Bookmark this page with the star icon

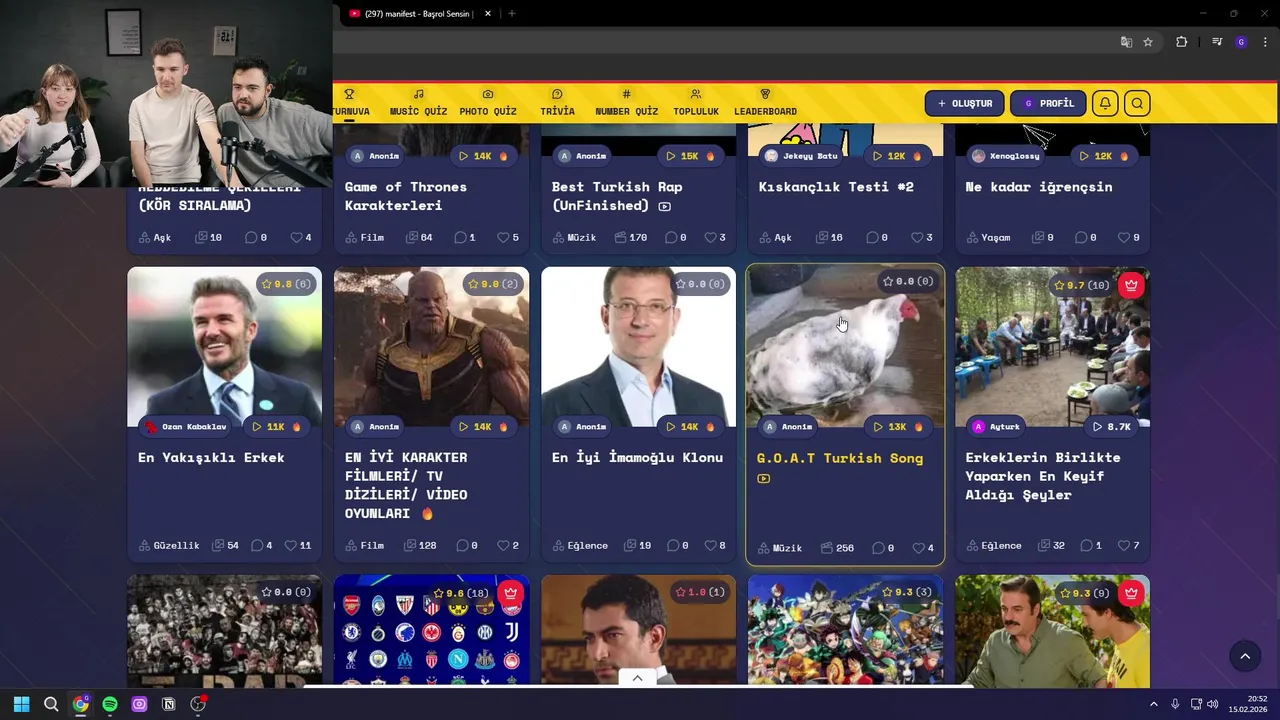click(x=1148, y=42)
